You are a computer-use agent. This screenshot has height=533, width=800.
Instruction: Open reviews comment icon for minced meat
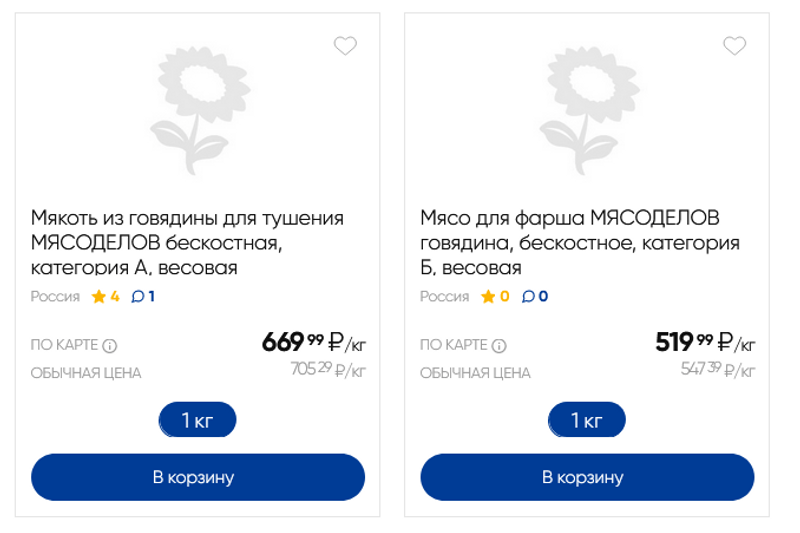tap(534, 296)
